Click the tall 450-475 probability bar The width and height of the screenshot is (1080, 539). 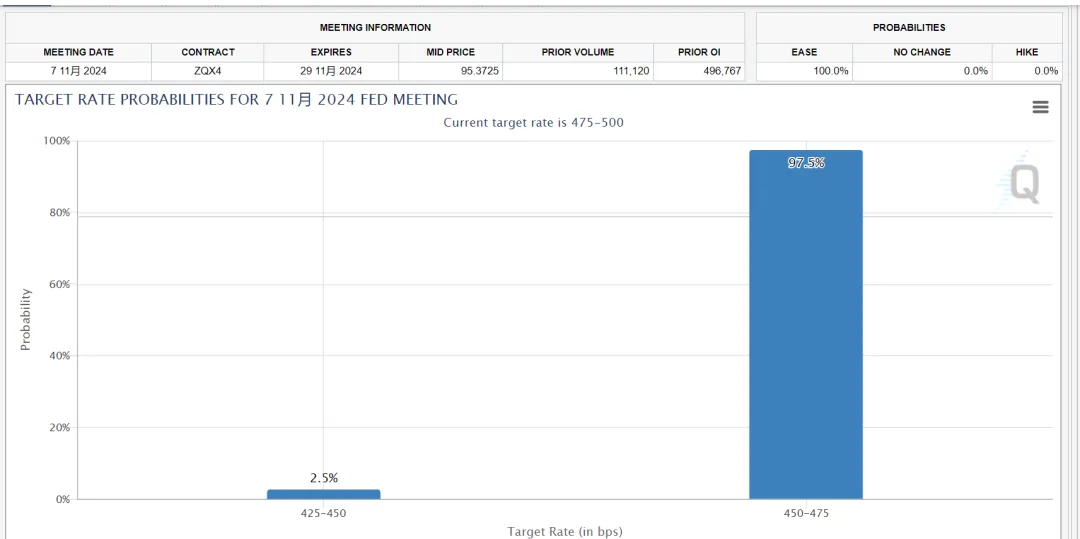click(805, 330)
